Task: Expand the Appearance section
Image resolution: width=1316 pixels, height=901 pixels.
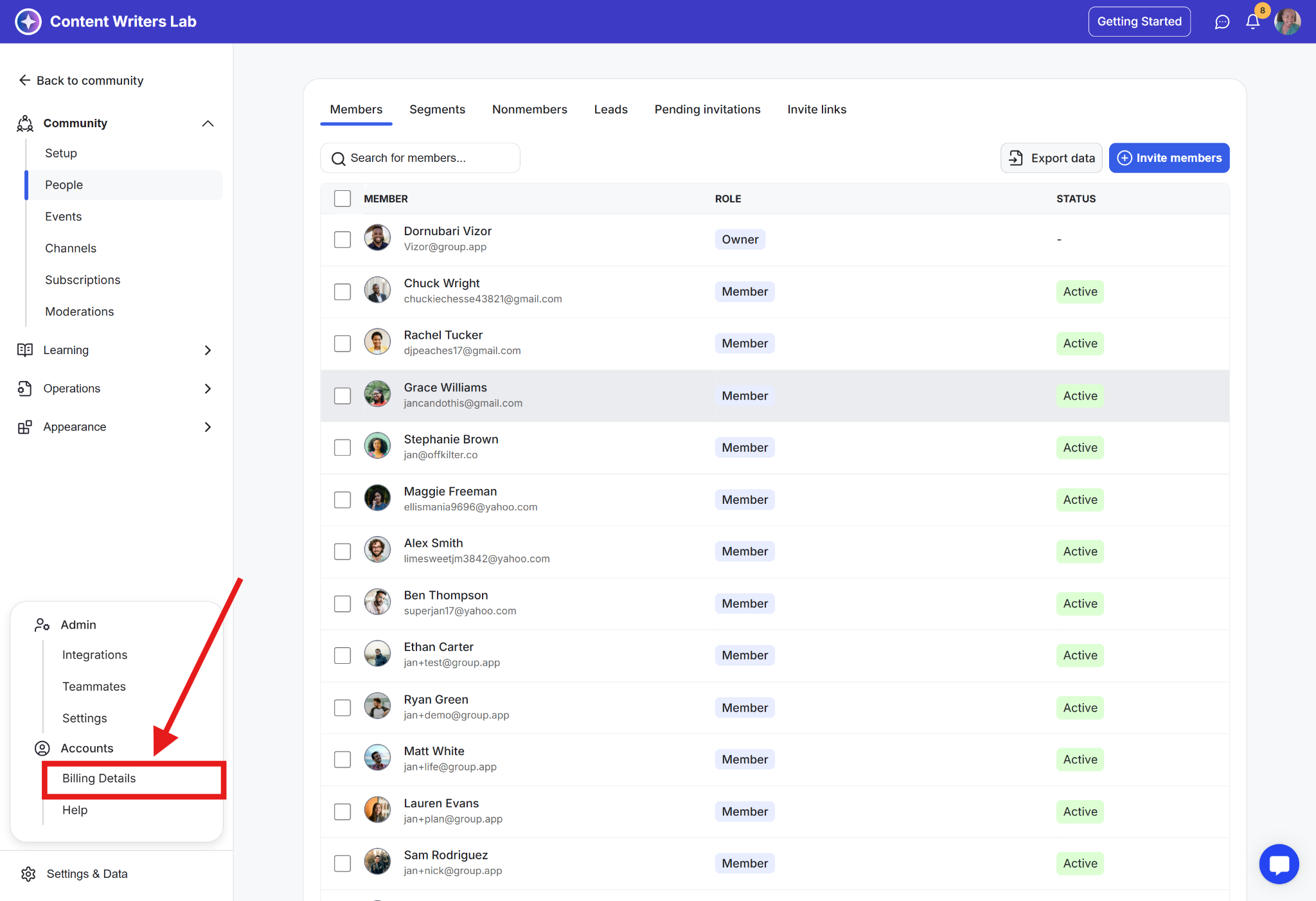Action: click(208, 427)
